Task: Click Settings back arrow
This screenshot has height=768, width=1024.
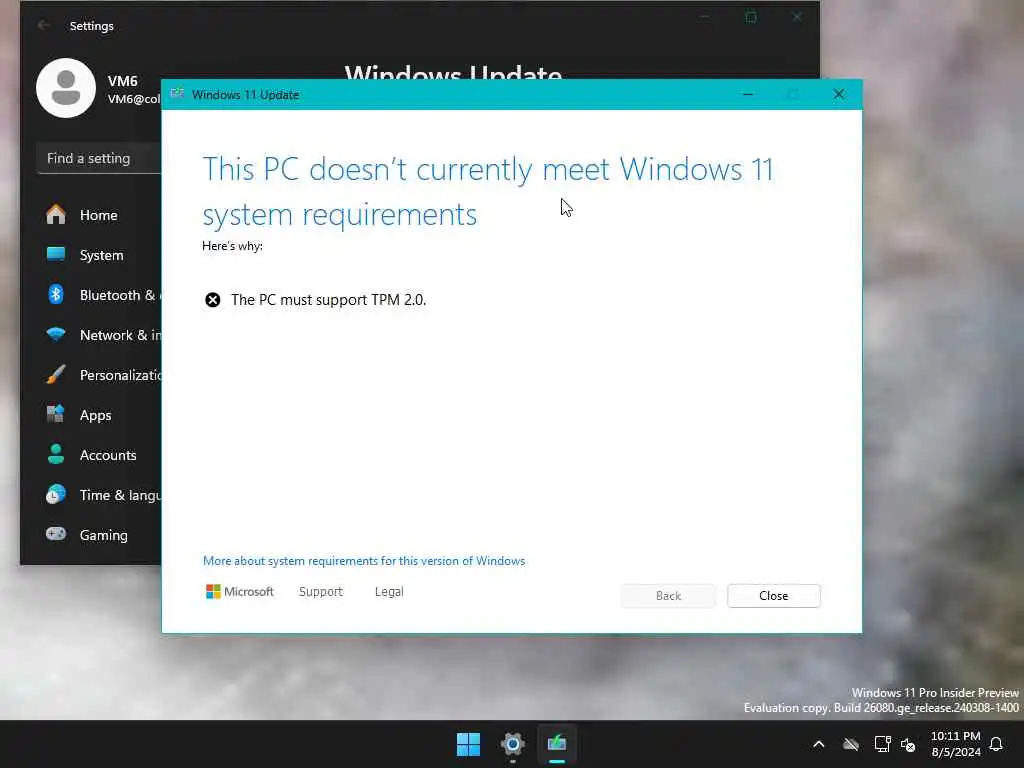Action: click(44, 25)
